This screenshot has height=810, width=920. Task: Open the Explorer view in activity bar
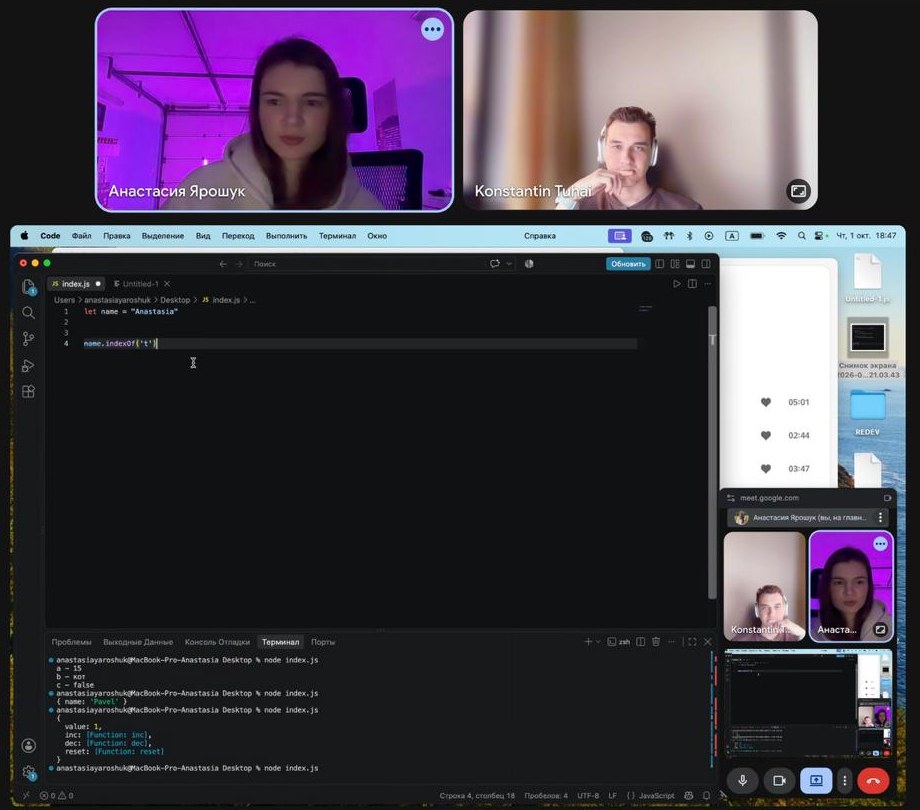(x=28, y=287)
